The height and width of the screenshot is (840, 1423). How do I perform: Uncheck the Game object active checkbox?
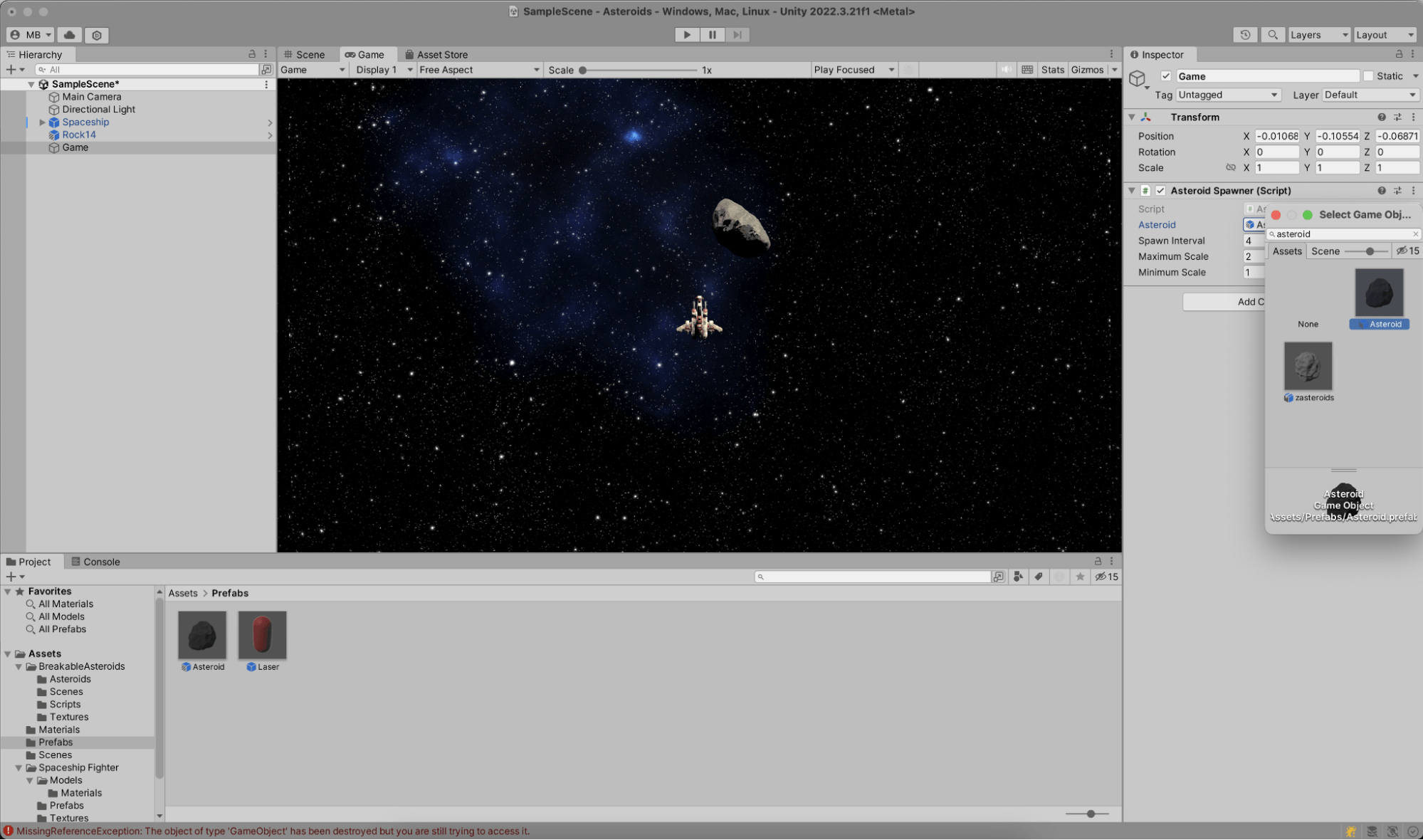click(1166, 75)
